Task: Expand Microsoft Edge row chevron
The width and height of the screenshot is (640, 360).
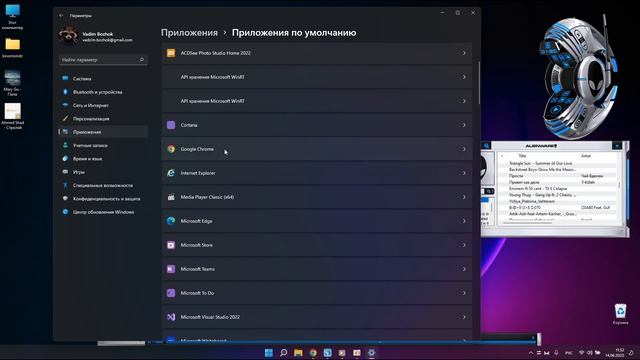Action: 464,221
